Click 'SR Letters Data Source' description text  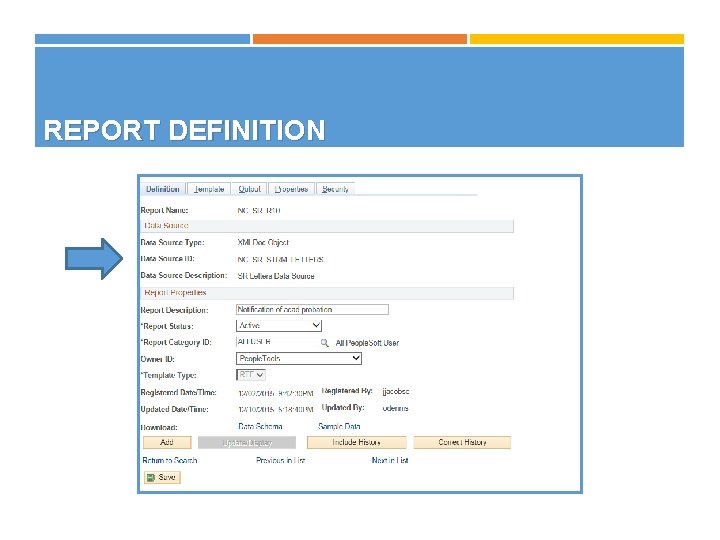pos(276,276)
